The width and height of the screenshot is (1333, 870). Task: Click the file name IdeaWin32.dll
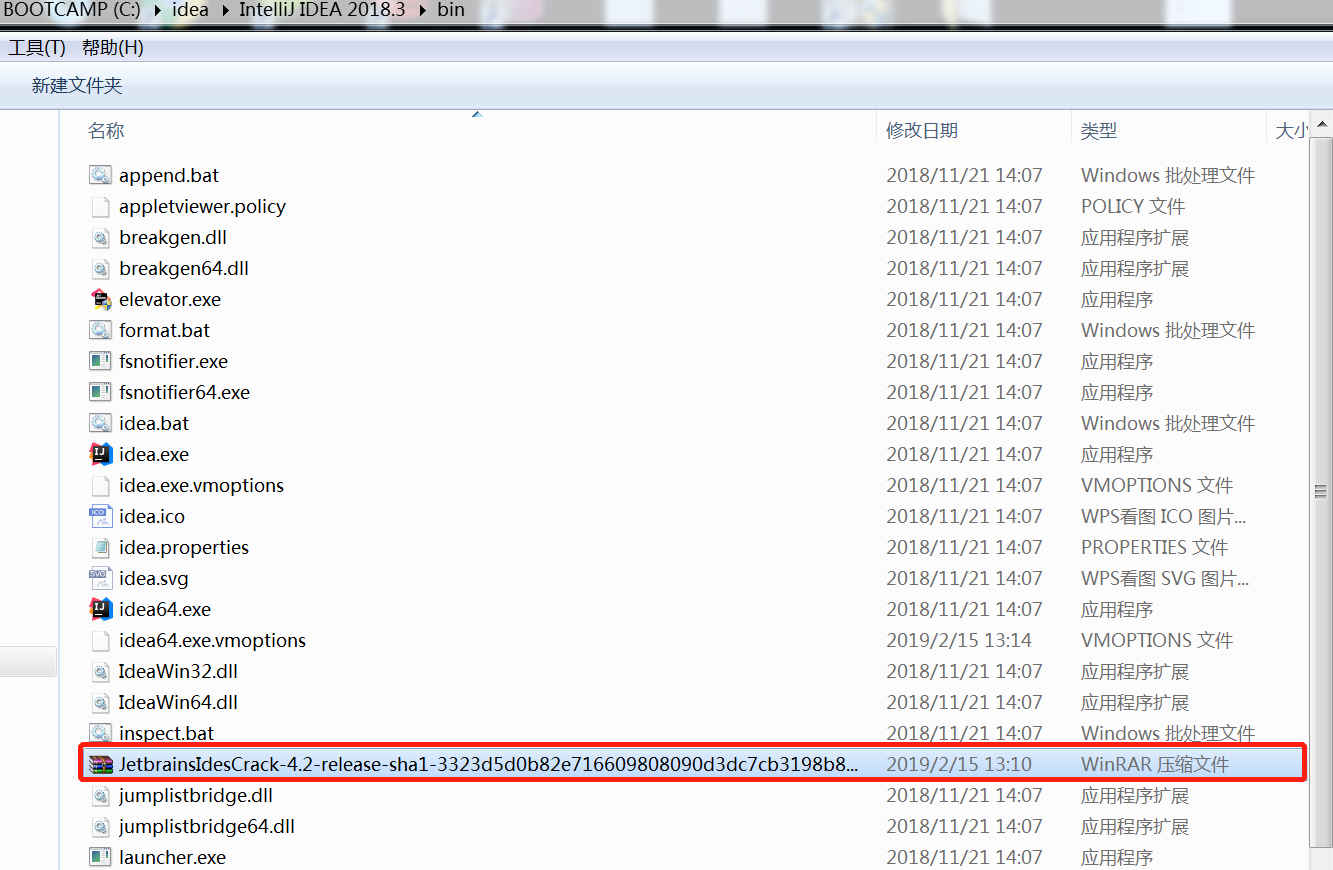coord(178,671)
